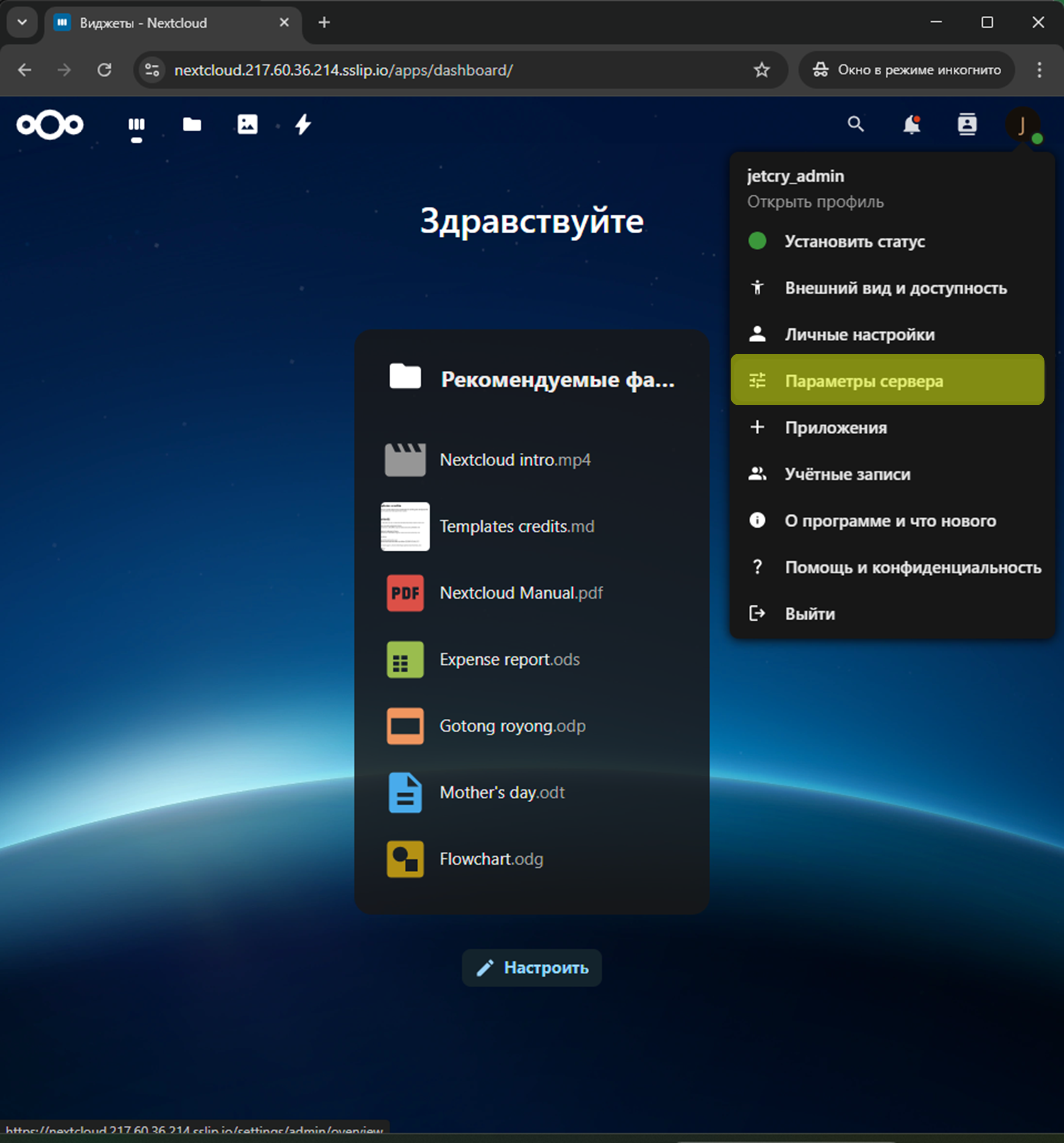The height and width of the screenshot is (1143, 1064).
Task: Open the tab search dropdown arrow
Action: pos(22,22)
